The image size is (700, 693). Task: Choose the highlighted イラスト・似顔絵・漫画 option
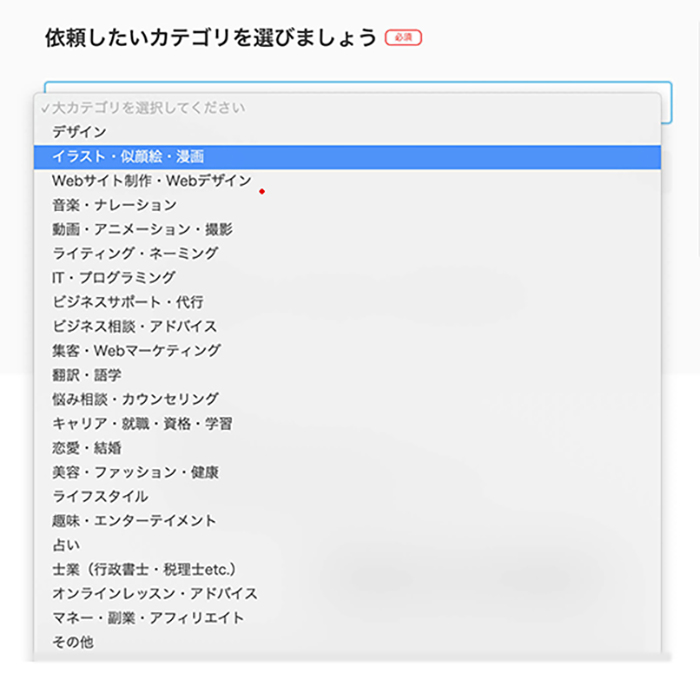tap(347, 157)
